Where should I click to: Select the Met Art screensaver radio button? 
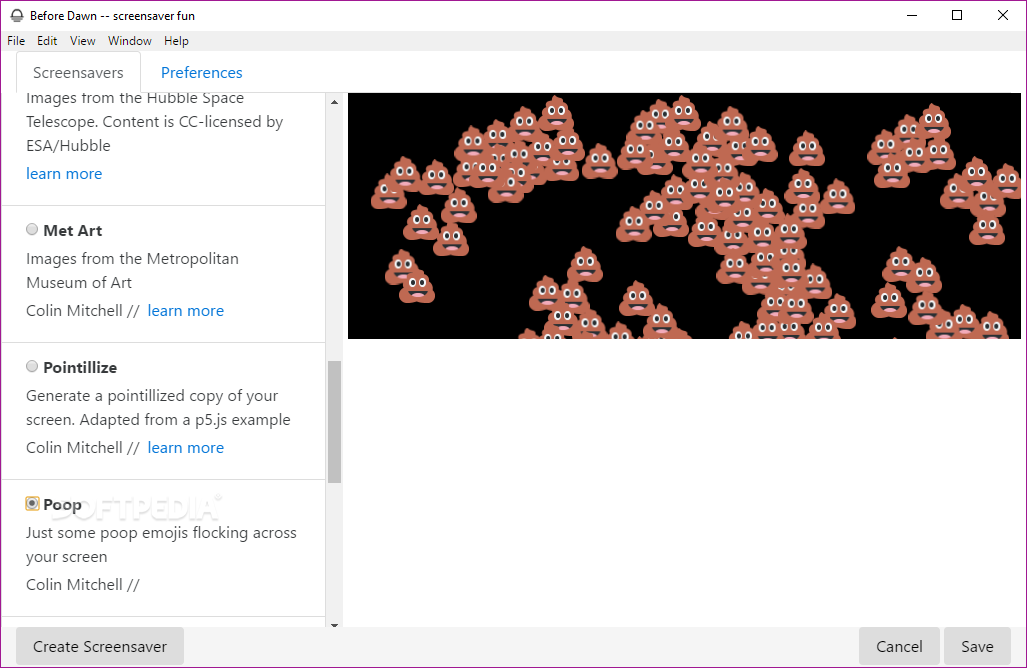pyautogui.click(x=32, y=229)
